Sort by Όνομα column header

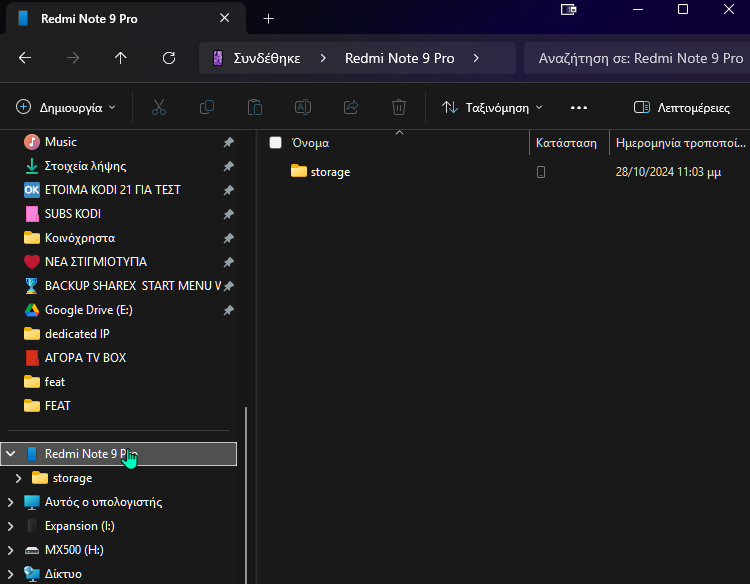point(310,143)
